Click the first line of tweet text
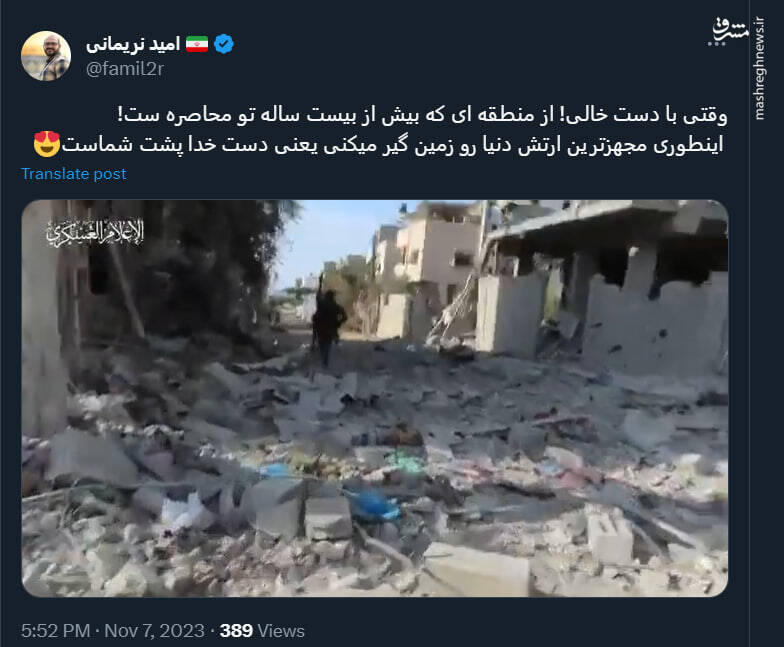784x647 pixels. click(422, 116)
